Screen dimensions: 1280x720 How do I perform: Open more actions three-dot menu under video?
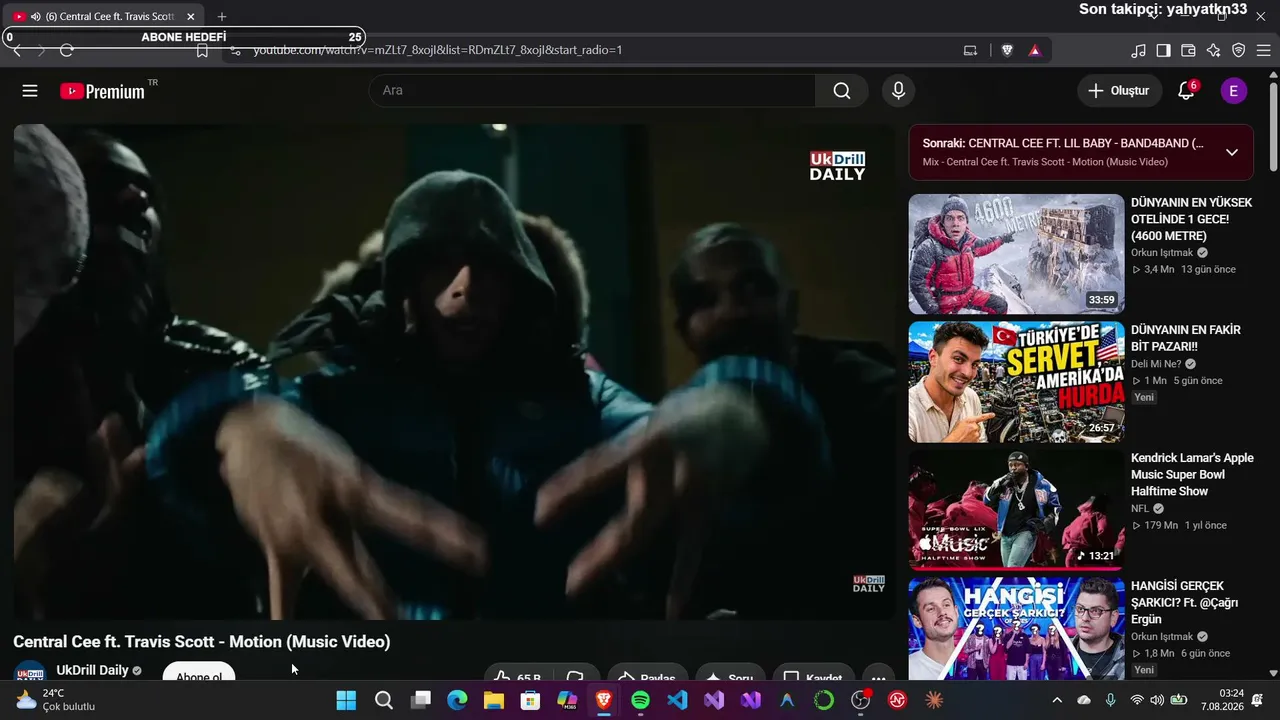tap(878, 674)
